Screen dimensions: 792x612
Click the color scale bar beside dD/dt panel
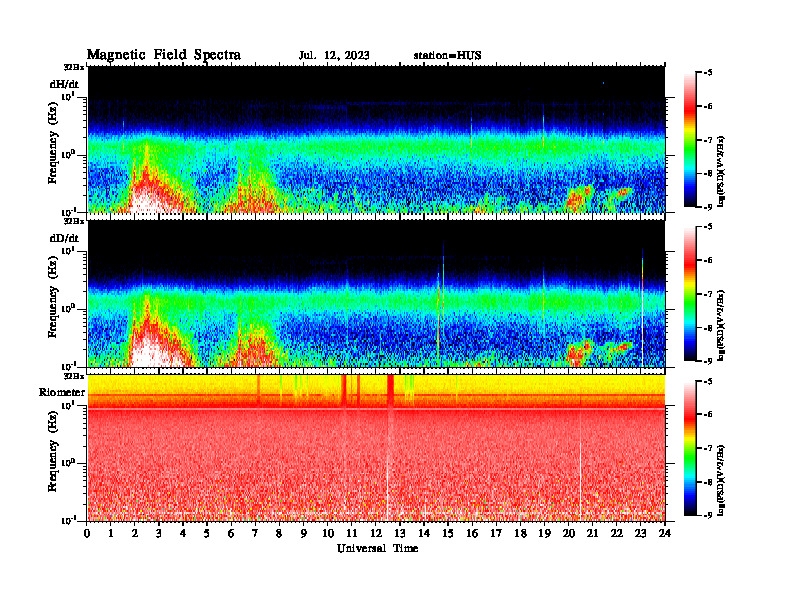click(x=690, y=294)
